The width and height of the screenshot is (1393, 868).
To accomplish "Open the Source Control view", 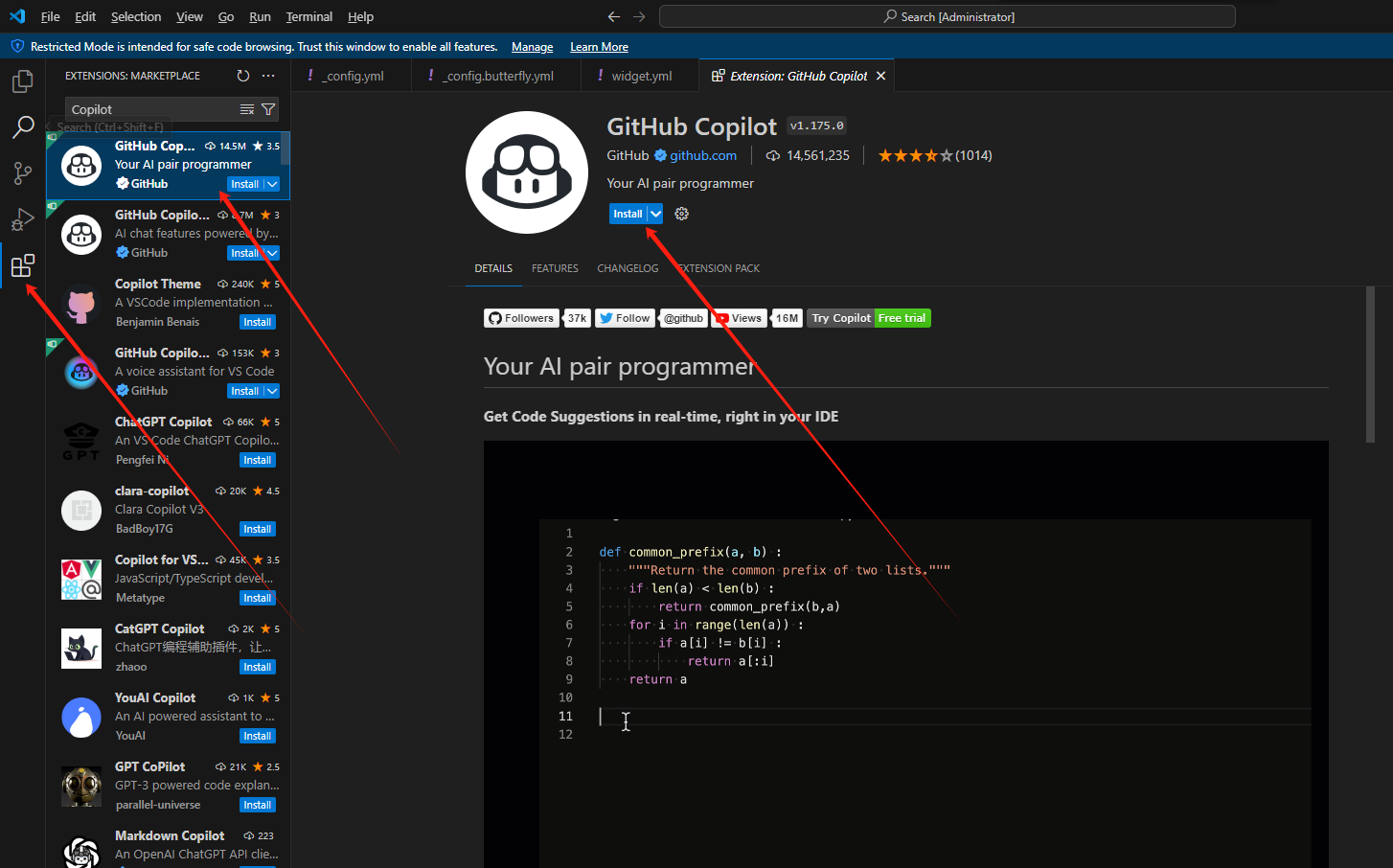I will pyautogui.click(x=22, y=173).
